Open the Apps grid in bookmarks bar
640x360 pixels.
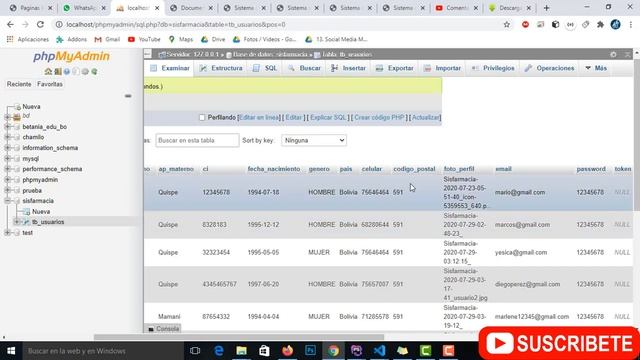coord(10,39)
